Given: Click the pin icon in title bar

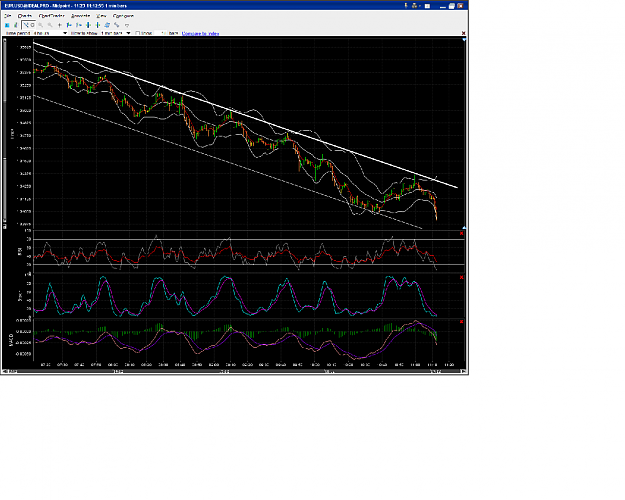Looking at the screenshot, I should click(x=406, y=6).
